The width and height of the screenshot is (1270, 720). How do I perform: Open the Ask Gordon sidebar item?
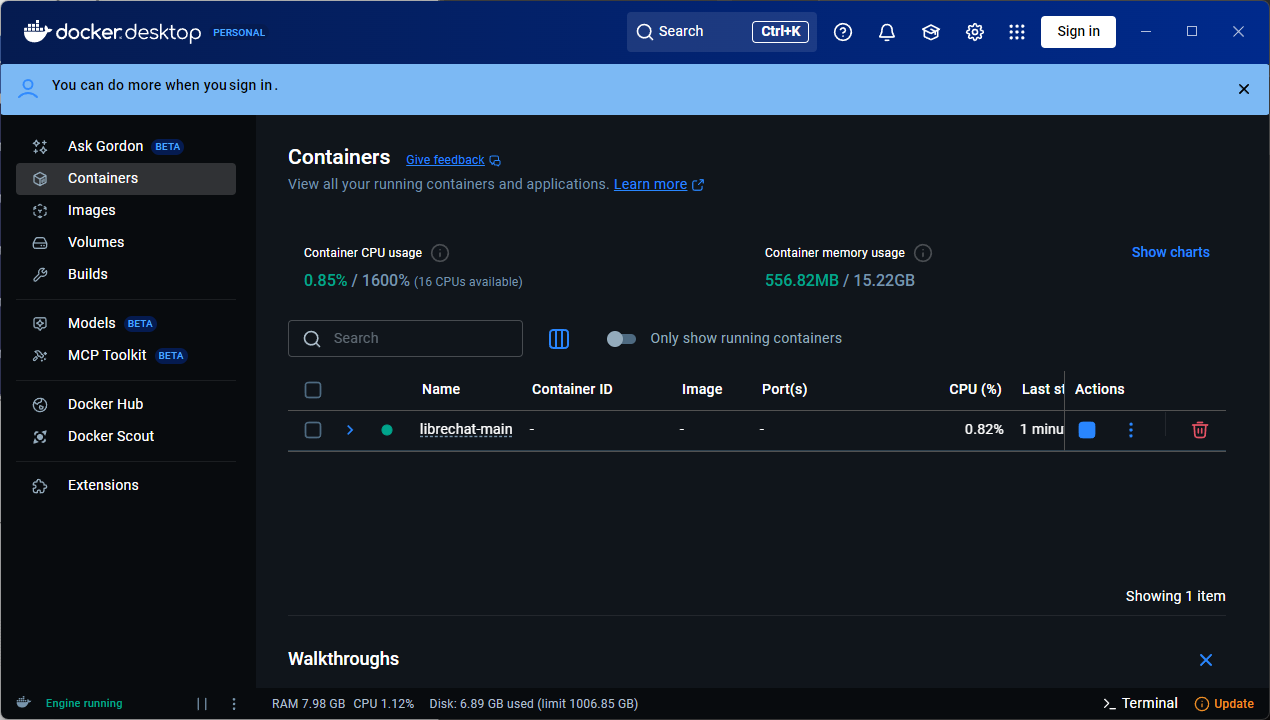(126, 146)
